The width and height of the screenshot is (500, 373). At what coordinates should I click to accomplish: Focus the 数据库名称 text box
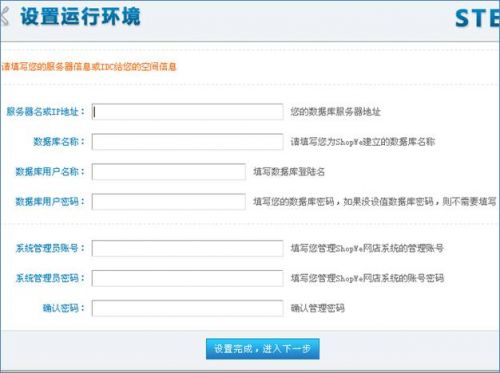(188, 142)
